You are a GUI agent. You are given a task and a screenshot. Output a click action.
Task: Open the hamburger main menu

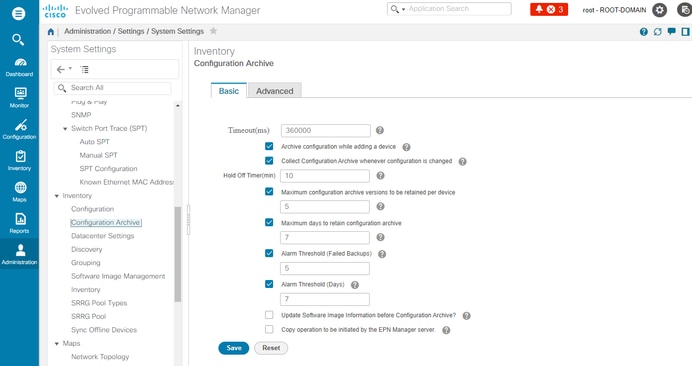18,13
